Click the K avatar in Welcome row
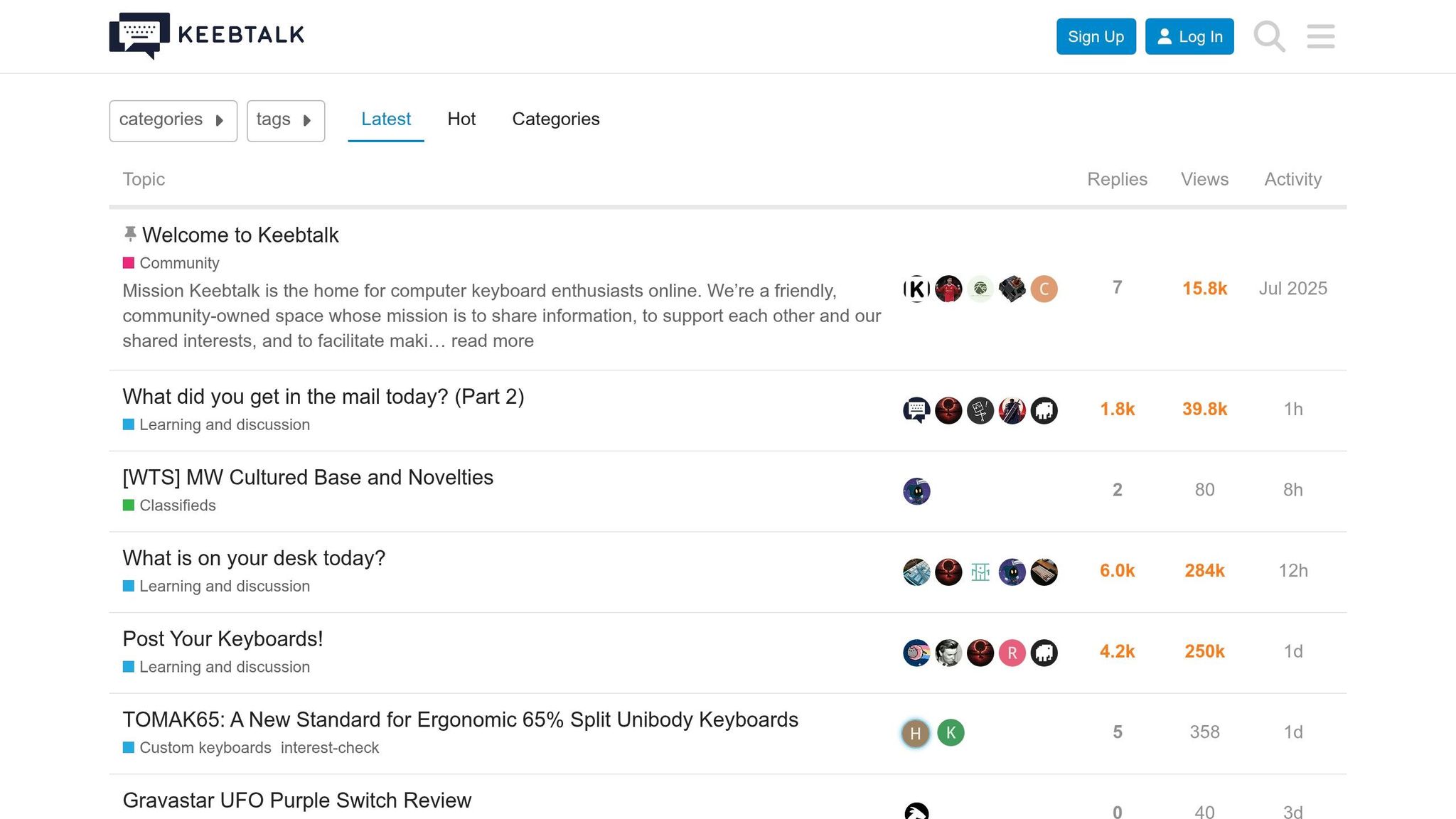Viewport: 1456px width, 819px height. [916, 289]
